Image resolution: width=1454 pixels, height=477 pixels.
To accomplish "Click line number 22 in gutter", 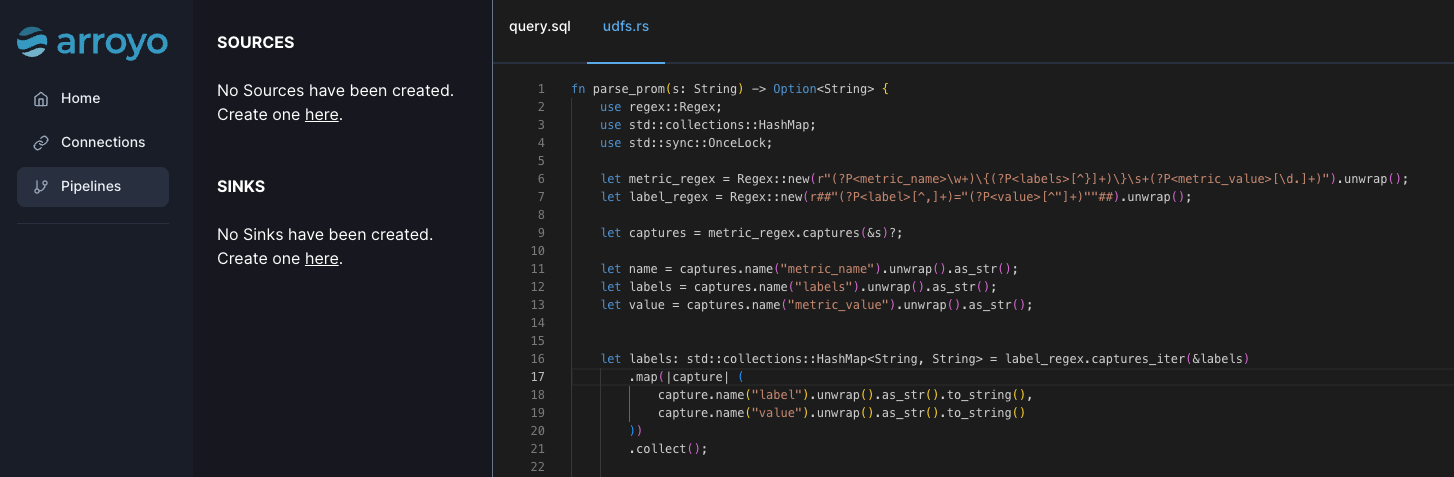I will [x=538, y=467].
